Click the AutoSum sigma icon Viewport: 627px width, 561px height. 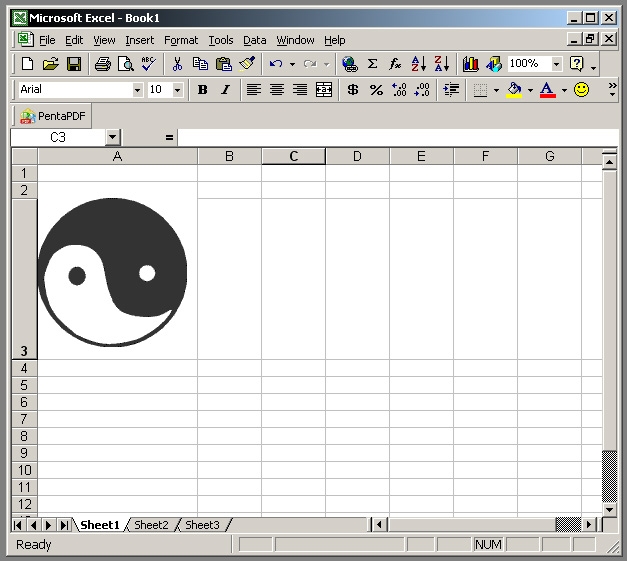pos(372,64)
